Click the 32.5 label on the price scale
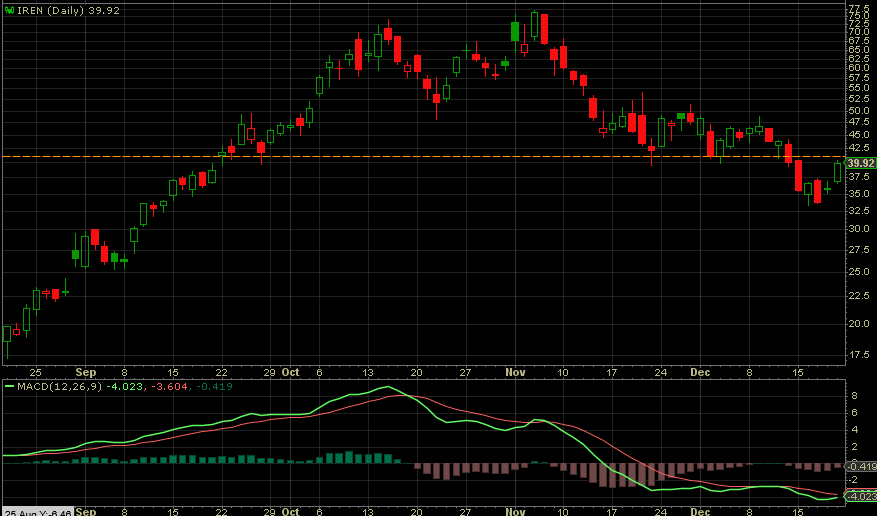 [859, 210]
